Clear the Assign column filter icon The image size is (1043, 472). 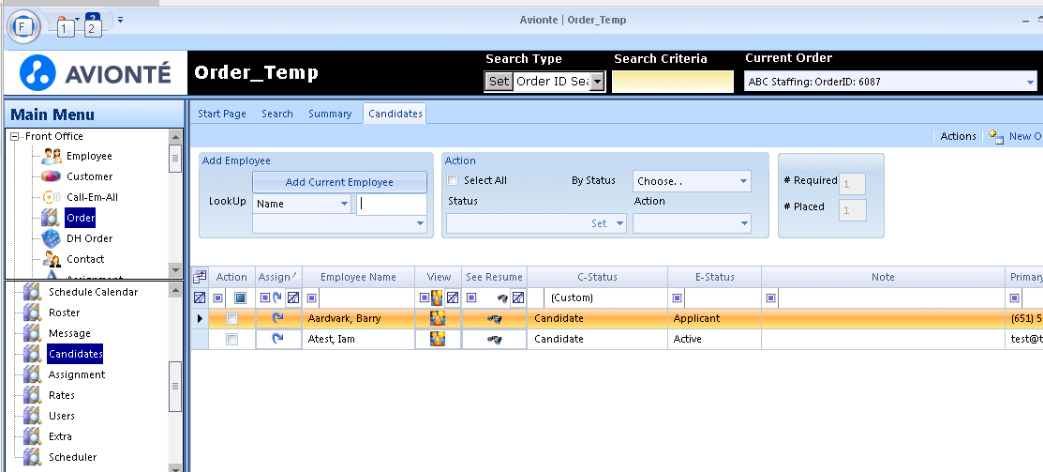293,298
